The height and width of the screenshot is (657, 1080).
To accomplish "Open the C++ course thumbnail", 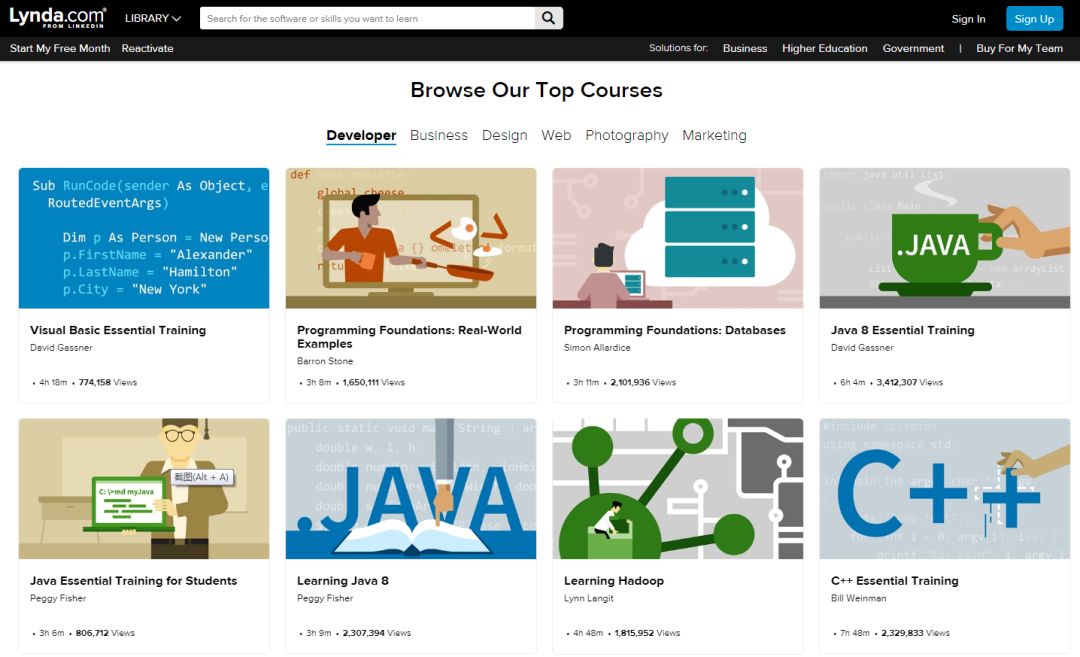I will click(x=944, y=488).
